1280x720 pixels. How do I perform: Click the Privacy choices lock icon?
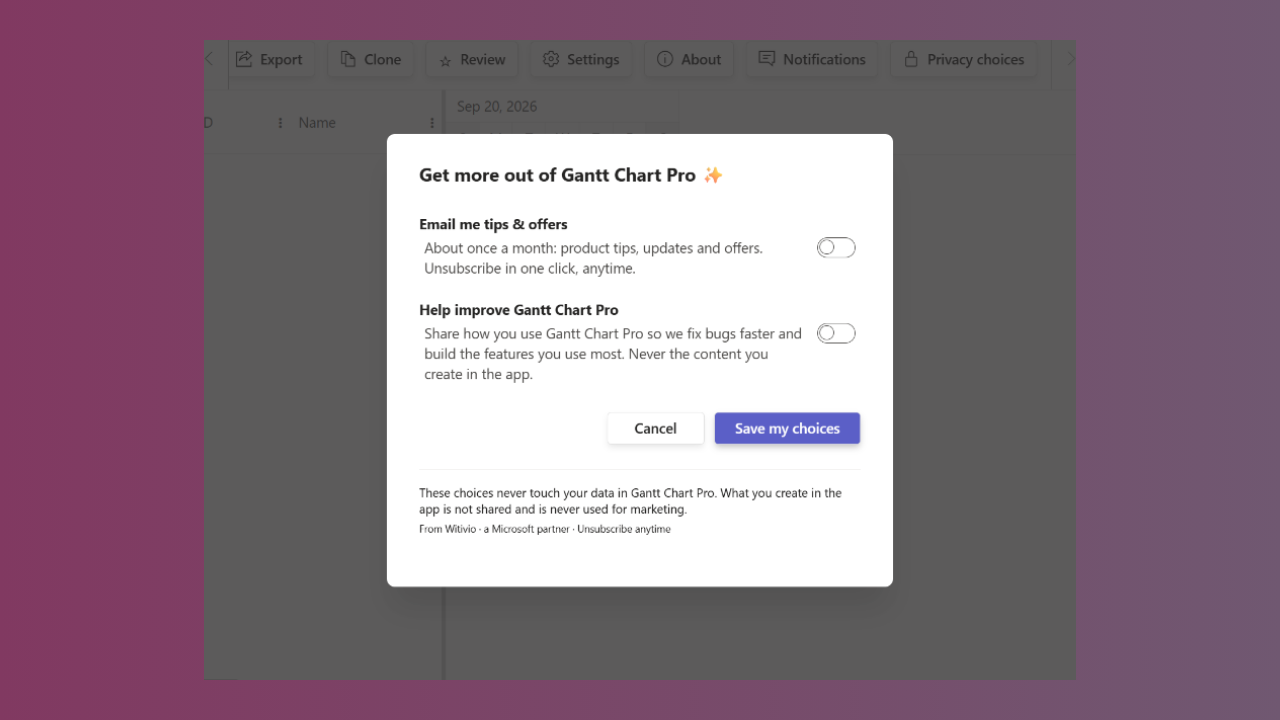tap(911, 59)
